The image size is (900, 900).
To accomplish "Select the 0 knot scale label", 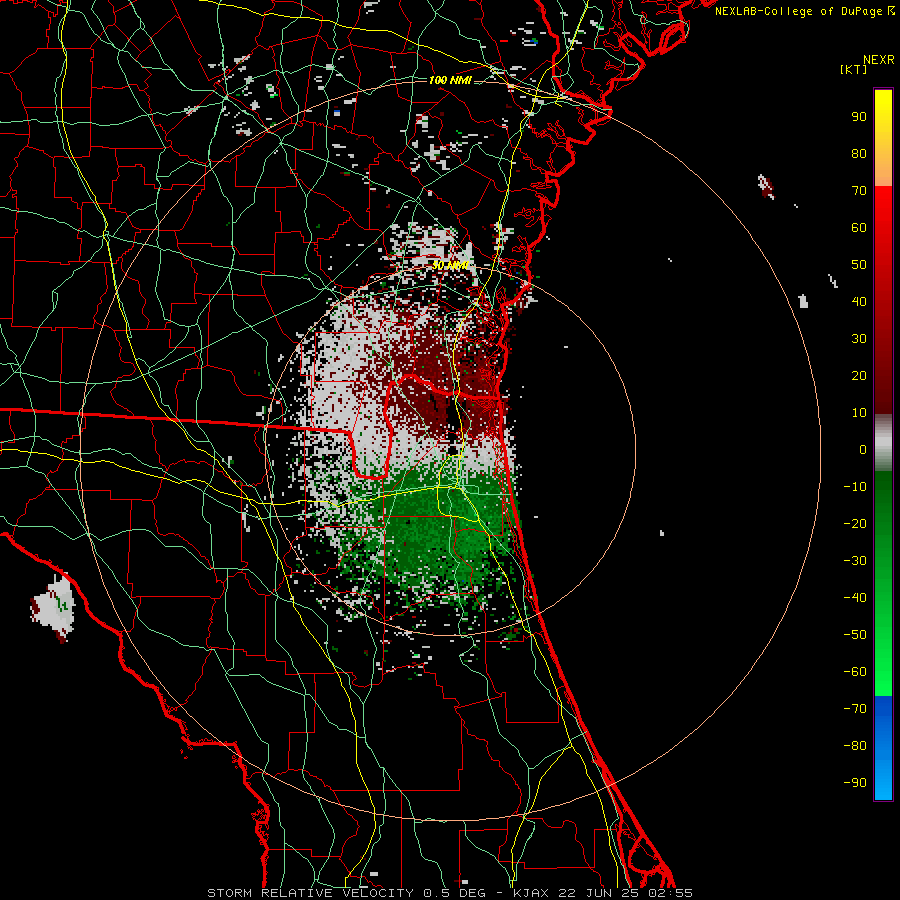I will coord(863,450).
